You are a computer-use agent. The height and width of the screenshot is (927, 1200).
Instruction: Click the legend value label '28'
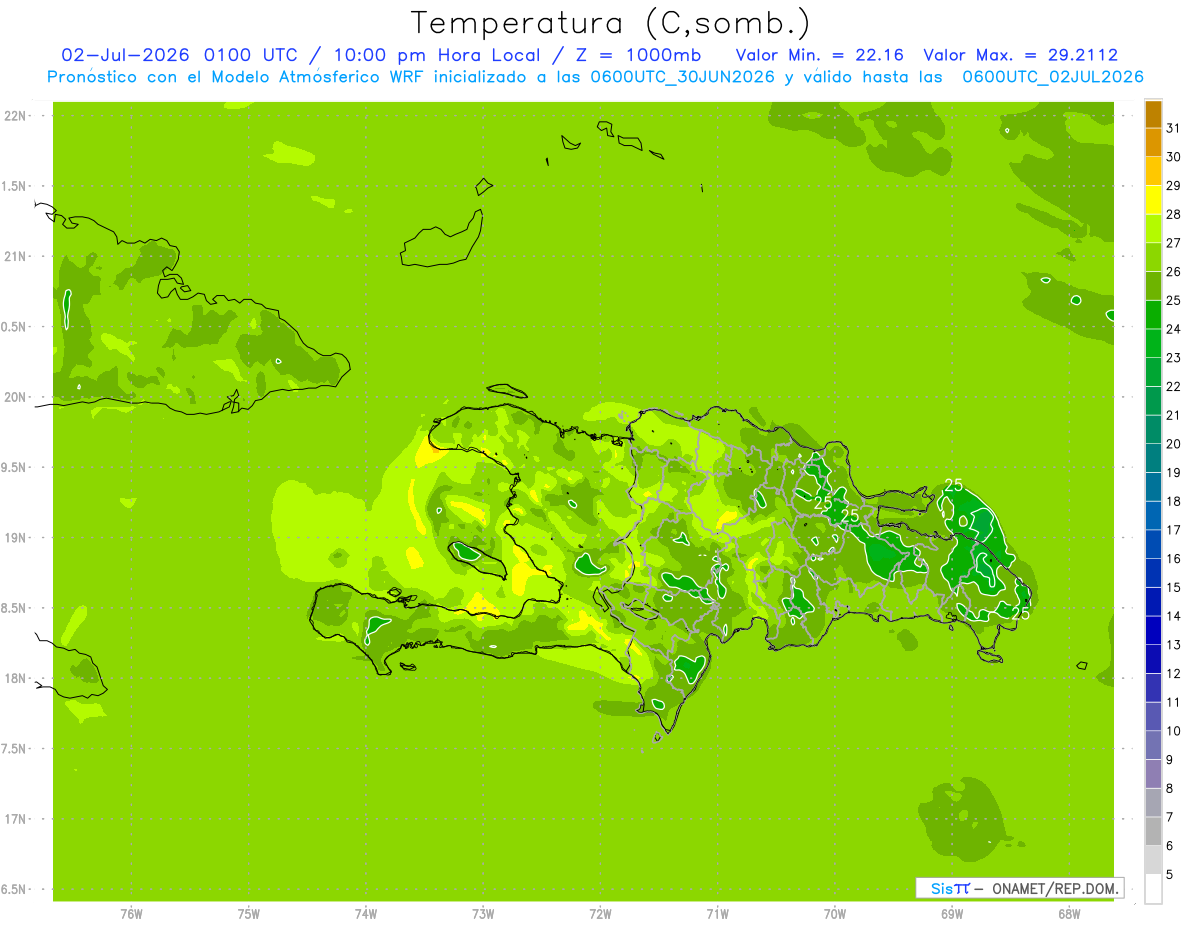point(1173,214)
